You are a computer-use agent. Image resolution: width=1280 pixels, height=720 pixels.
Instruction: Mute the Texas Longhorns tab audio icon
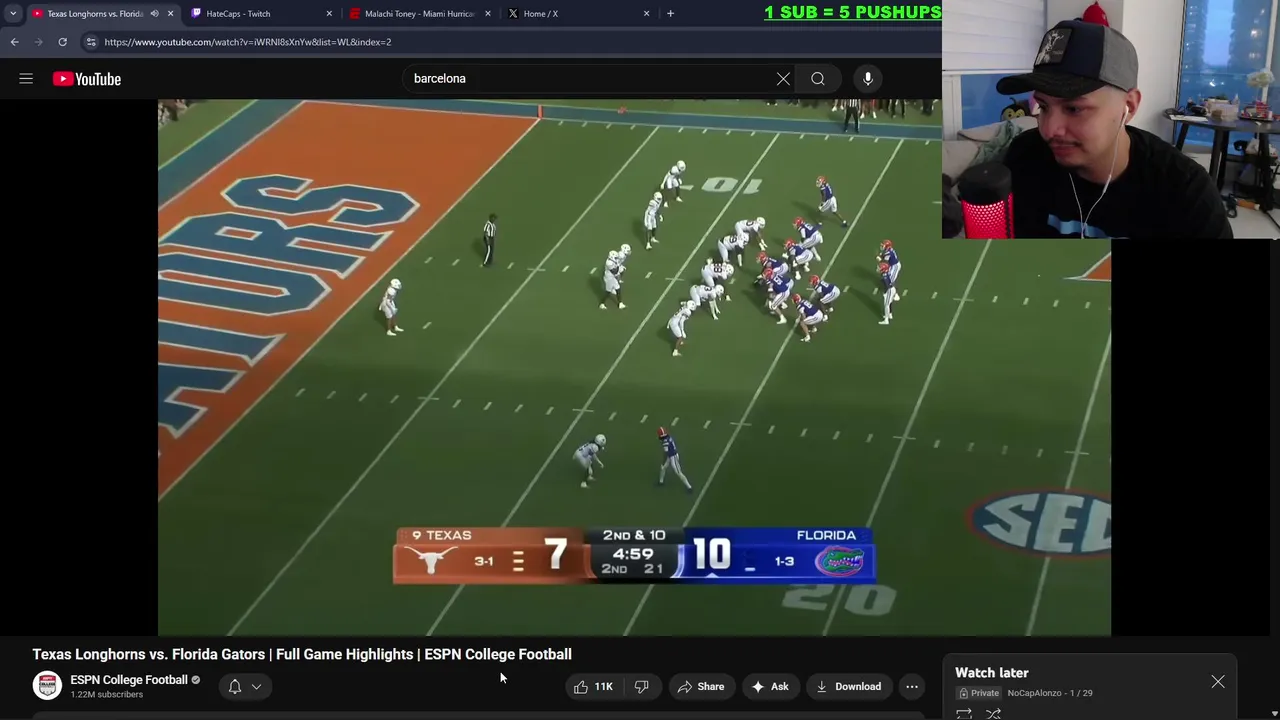154,14
